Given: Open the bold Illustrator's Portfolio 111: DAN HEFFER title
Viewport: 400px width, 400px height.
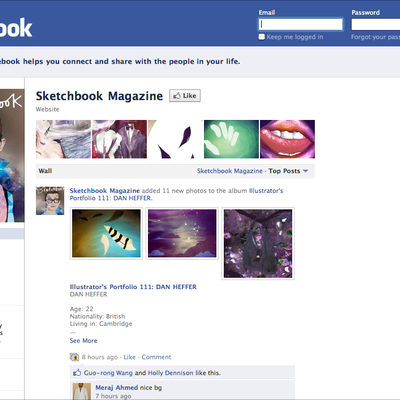Looking at the screenshot, I should (x=133, y=287).
